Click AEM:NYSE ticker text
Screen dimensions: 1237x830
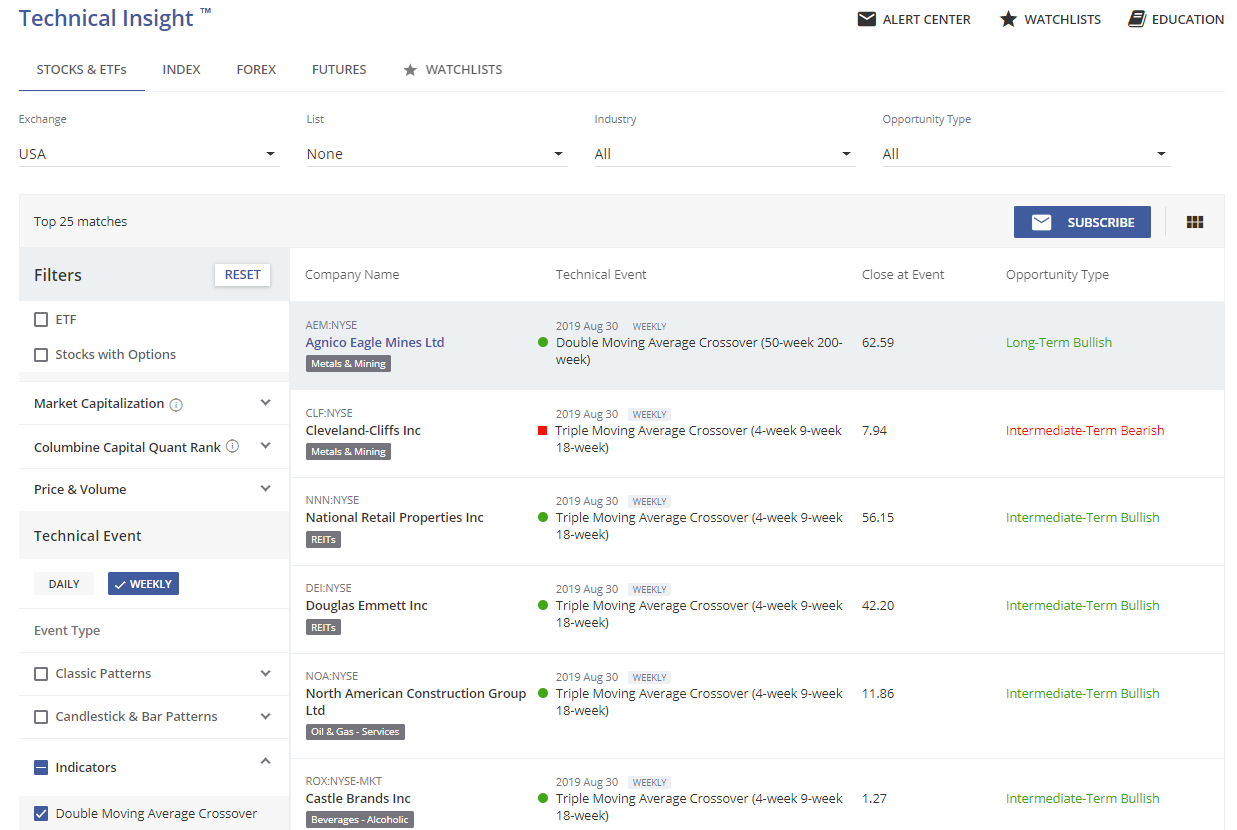point(331,325)
